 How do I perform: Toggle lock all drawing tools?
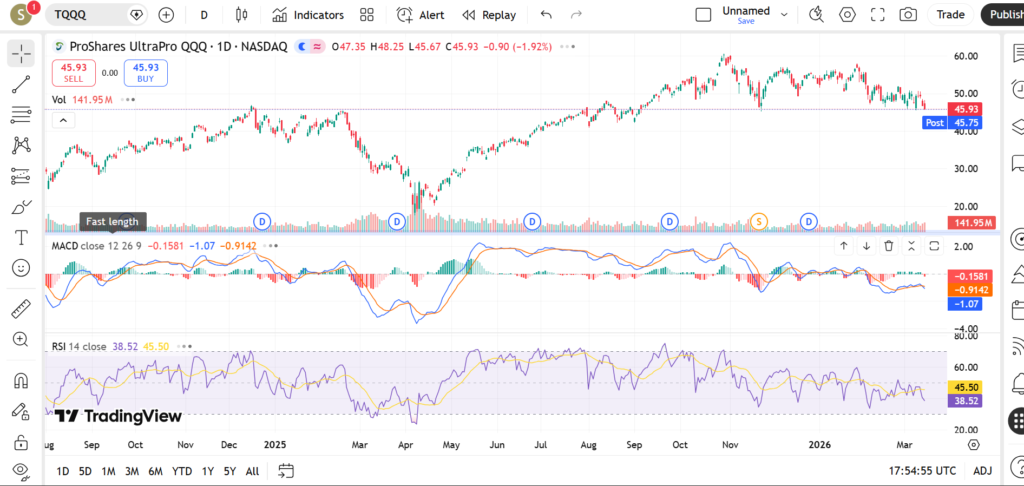click(x=21, y=441)
